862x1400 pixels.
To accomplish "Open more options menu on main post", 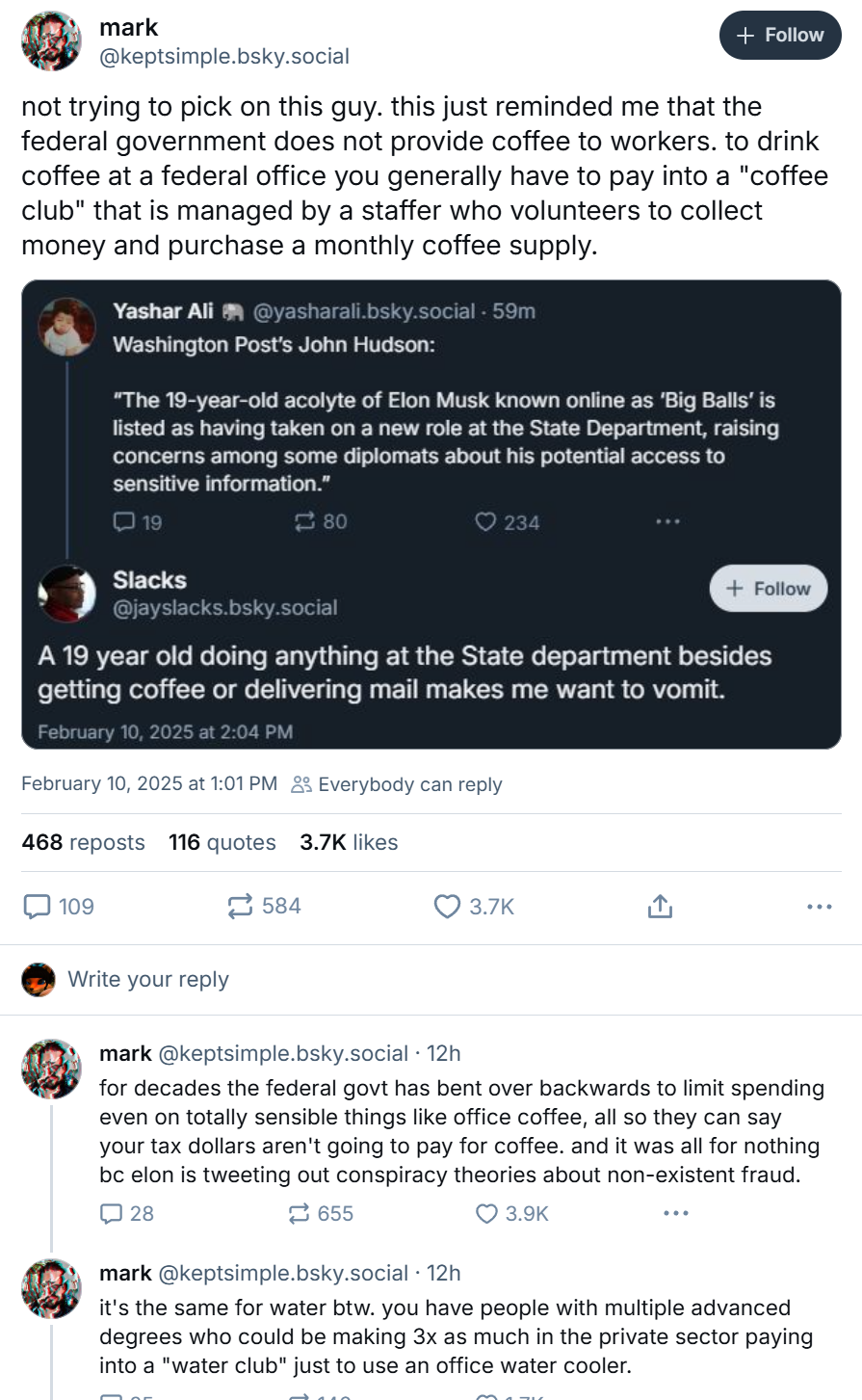I will 819,907.
